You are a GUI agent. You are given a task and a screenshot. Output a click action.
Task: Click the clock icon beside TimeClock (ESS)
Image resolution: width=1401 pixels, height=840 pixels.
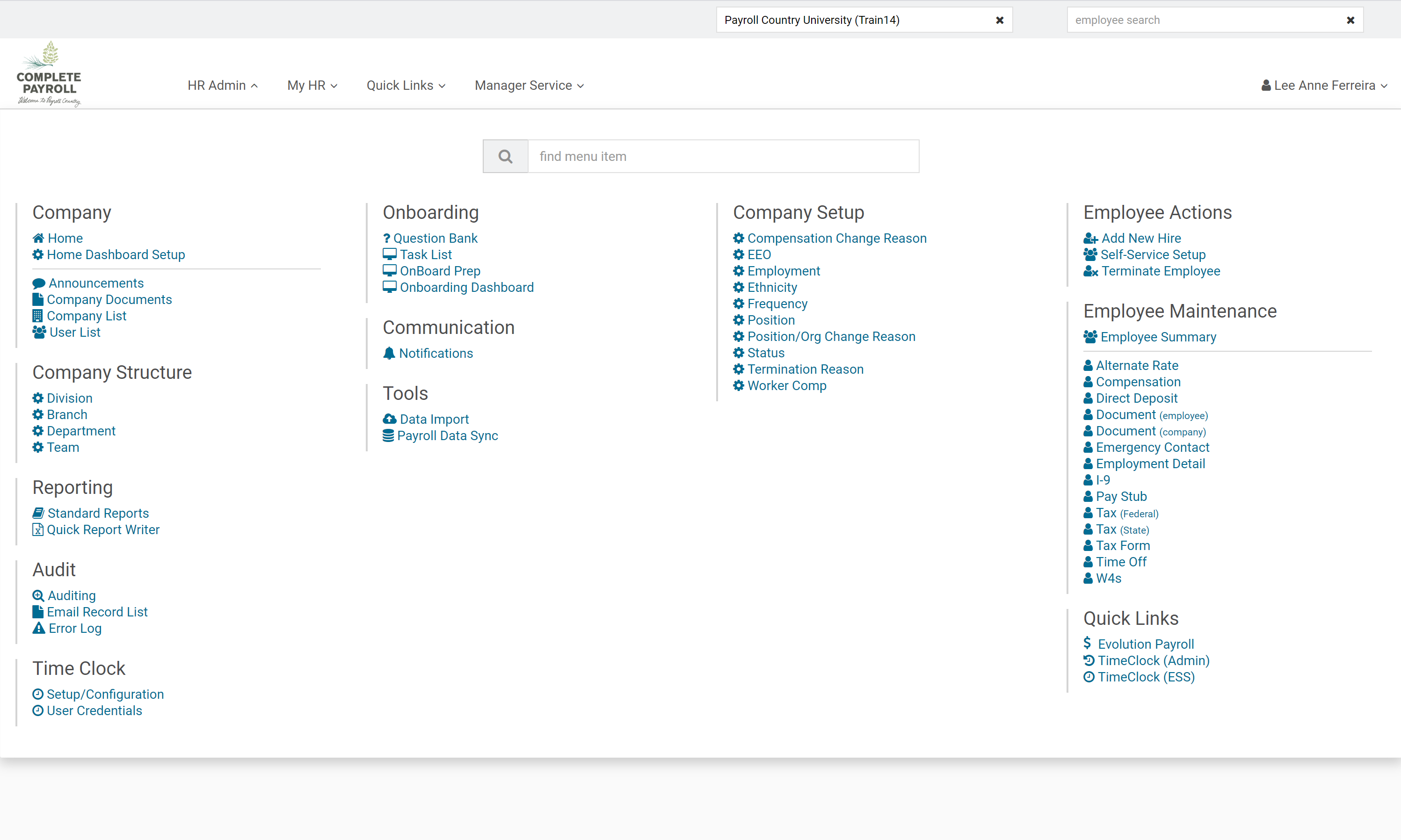click(1089, 677)
